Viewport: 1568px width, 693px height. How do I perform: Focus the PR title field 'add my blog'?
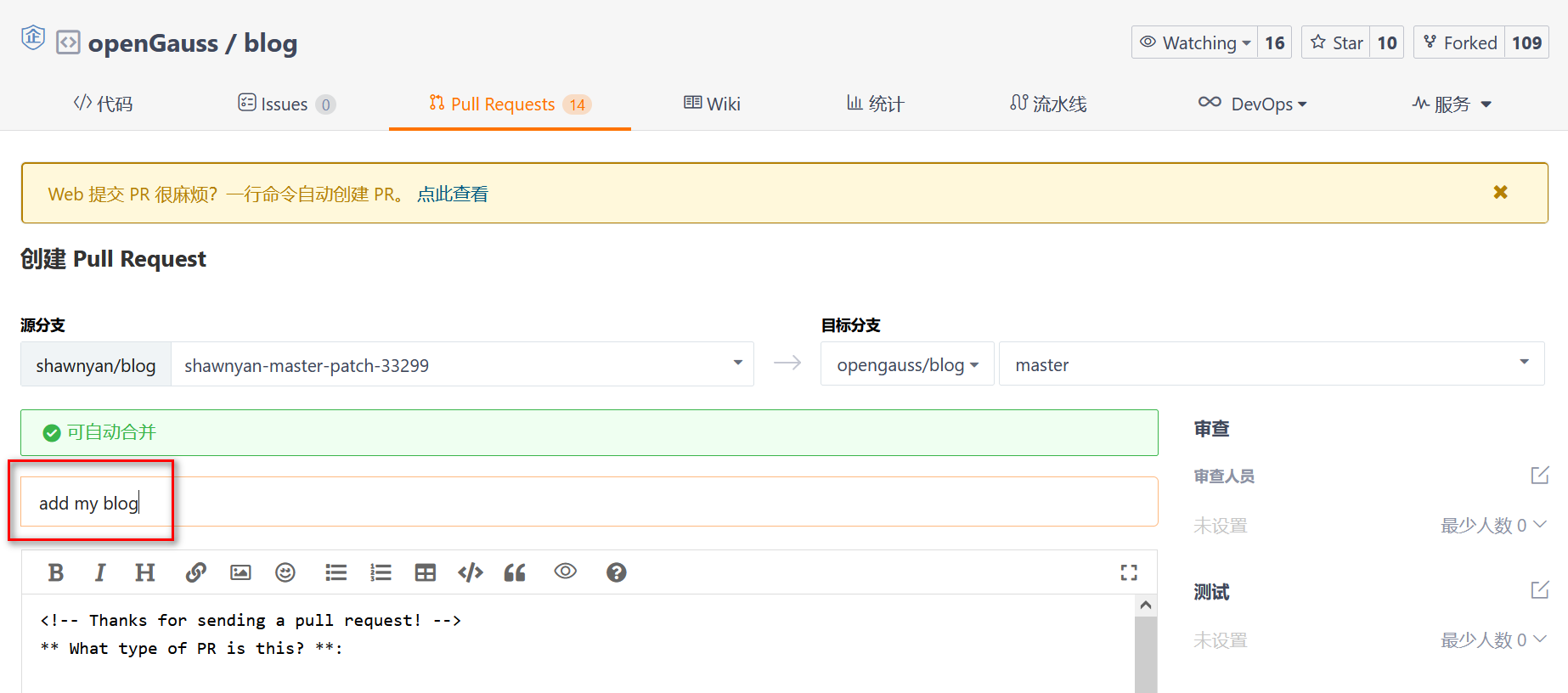click(x=589, y=502)
